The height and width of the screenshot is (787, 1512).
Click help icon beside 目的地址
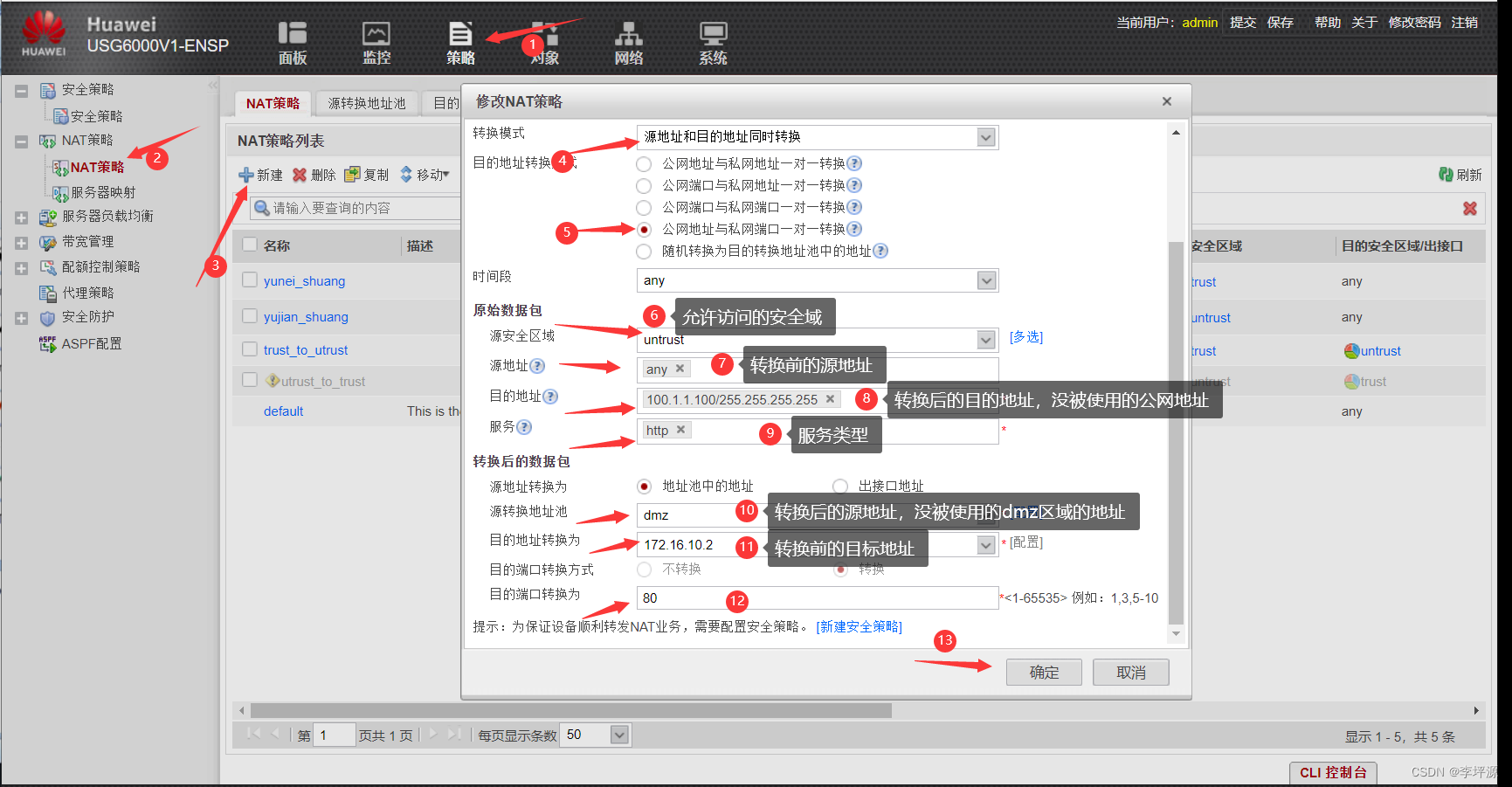click(x=550, y=397)
